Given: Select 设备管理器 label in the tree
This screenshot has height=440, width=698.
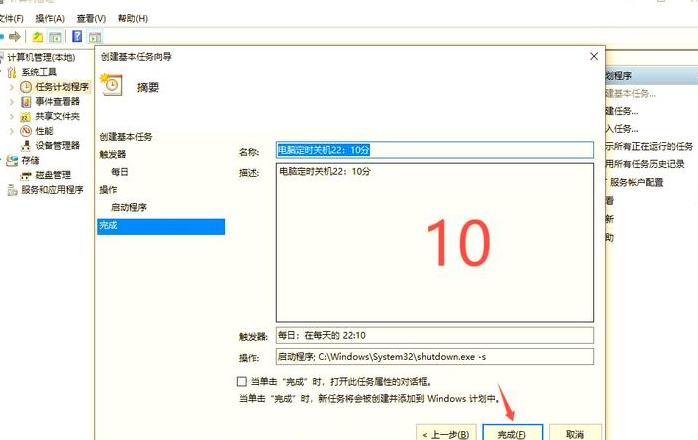Looking at the screenshot, I should click(57, 146).
